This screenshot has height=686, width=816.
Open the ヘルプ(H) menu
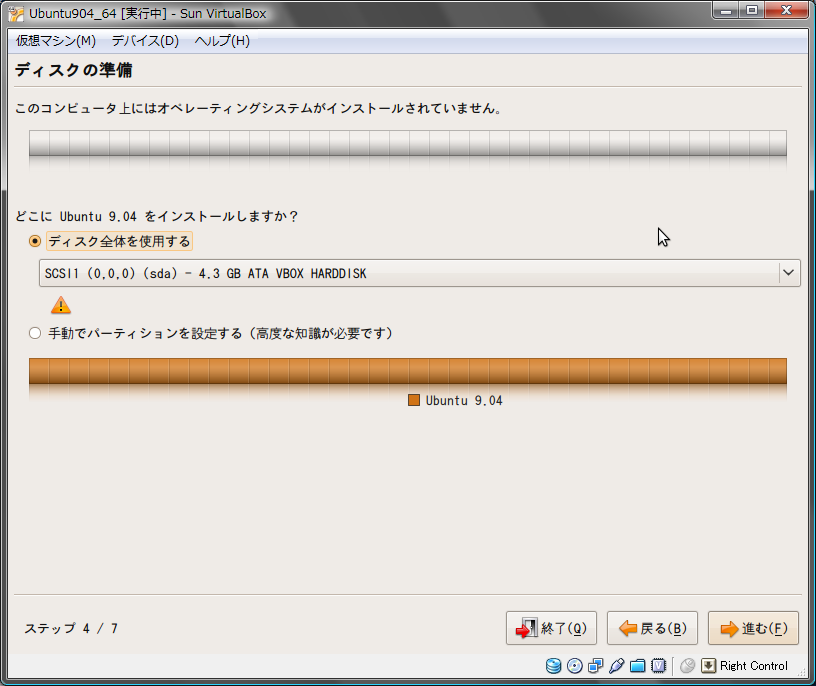click(x=222, y=41)
